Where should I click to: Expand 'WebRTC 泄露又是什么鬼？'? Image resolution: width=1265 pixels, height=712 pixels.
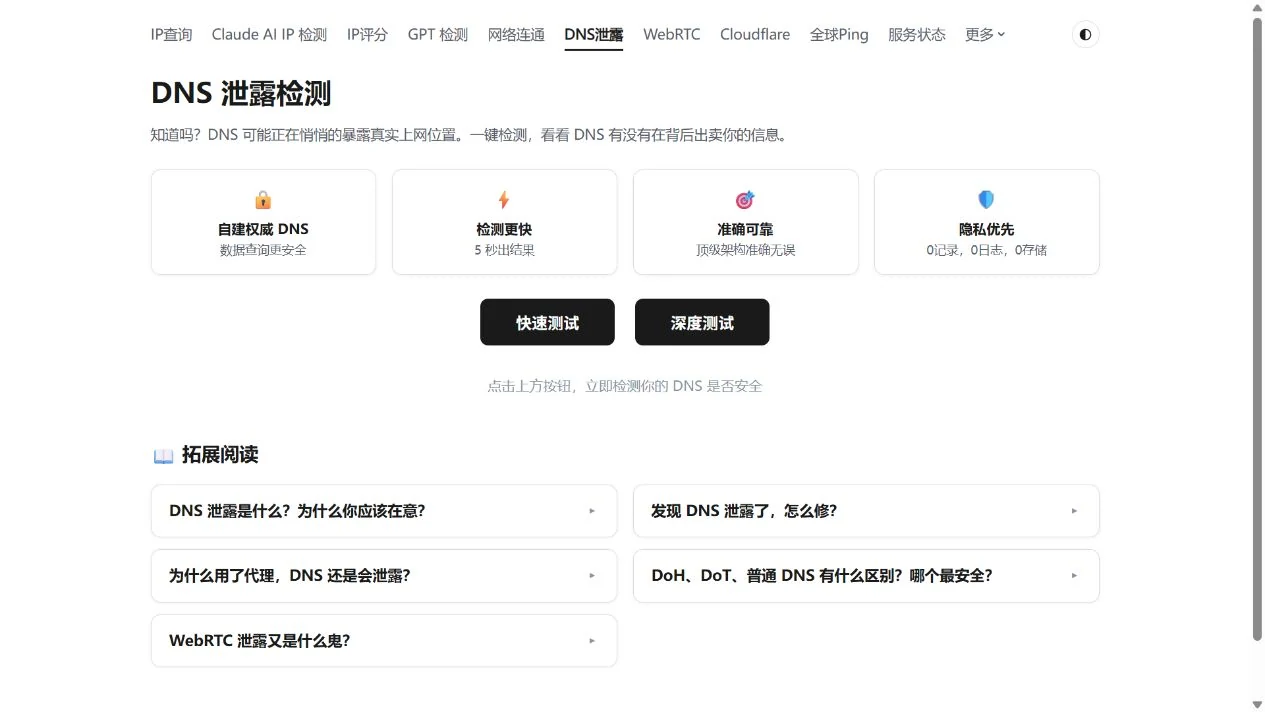click(384, 641)
